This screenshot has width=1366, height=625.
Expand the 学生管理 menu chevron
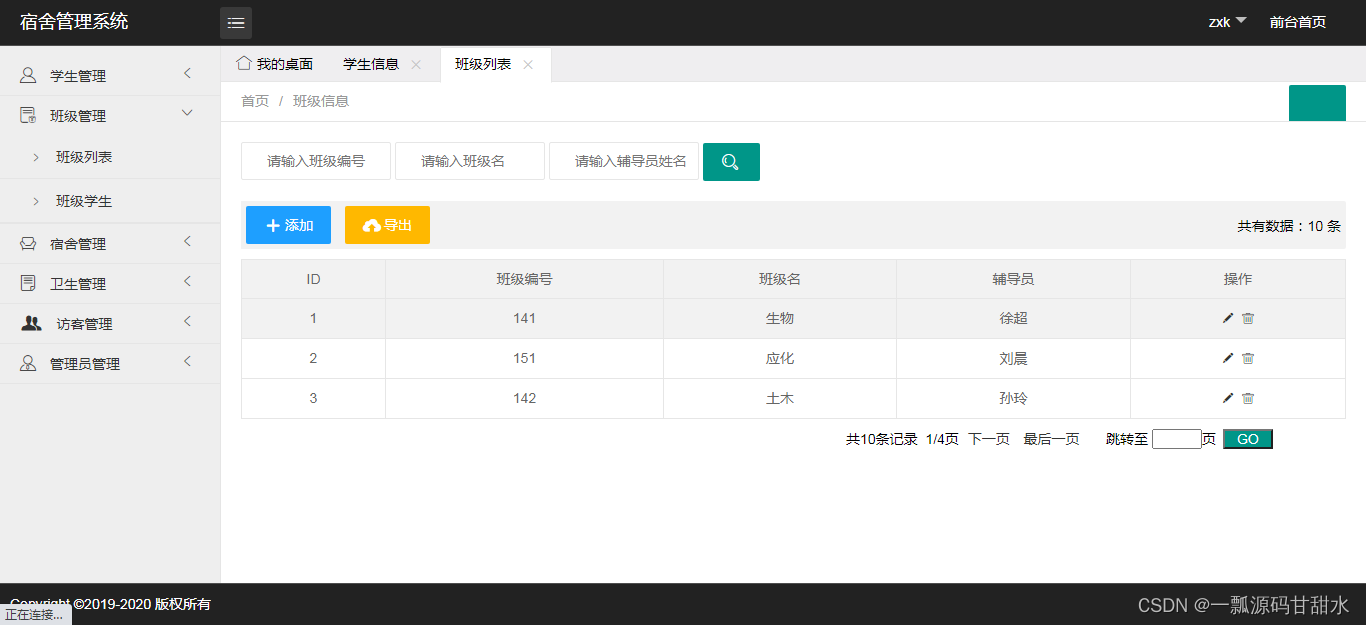click(187, 73)
